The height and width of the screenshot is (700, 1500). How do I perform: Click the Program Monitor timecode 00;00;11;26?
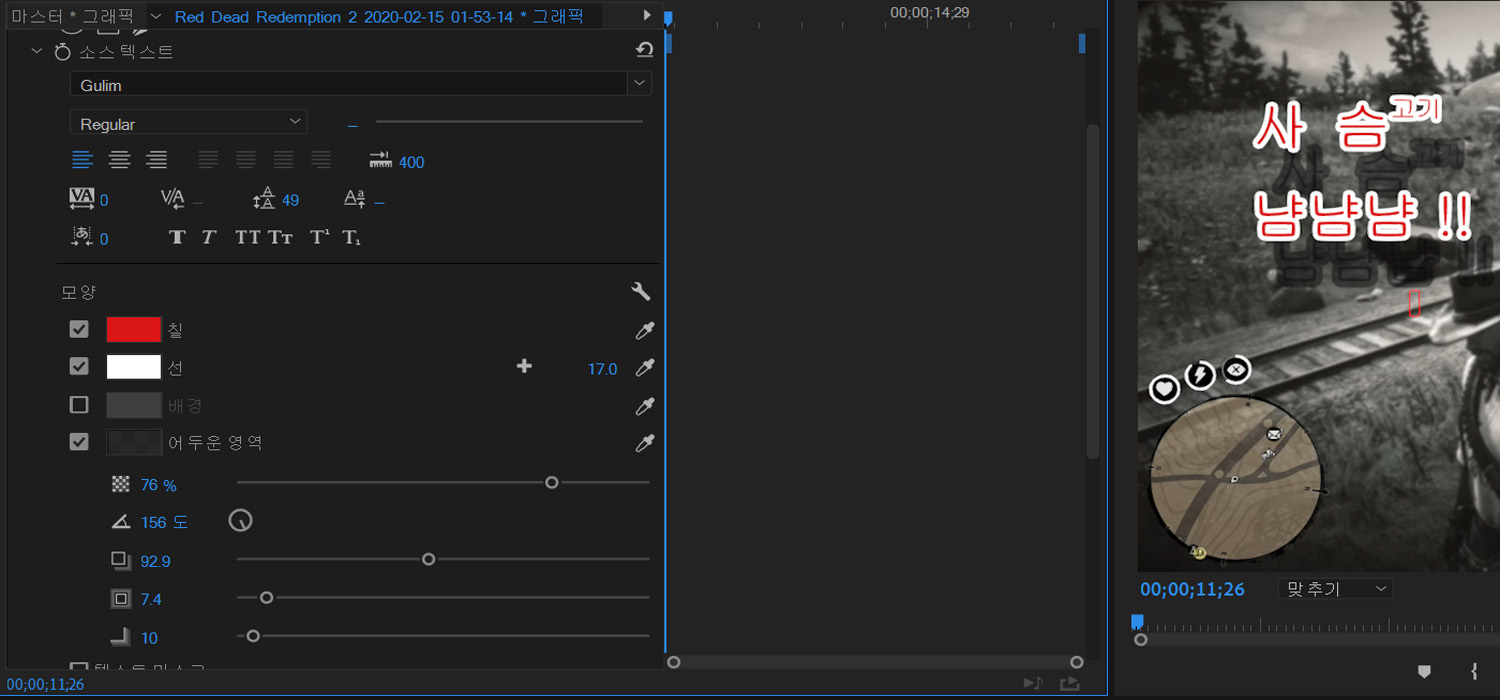1192,589
